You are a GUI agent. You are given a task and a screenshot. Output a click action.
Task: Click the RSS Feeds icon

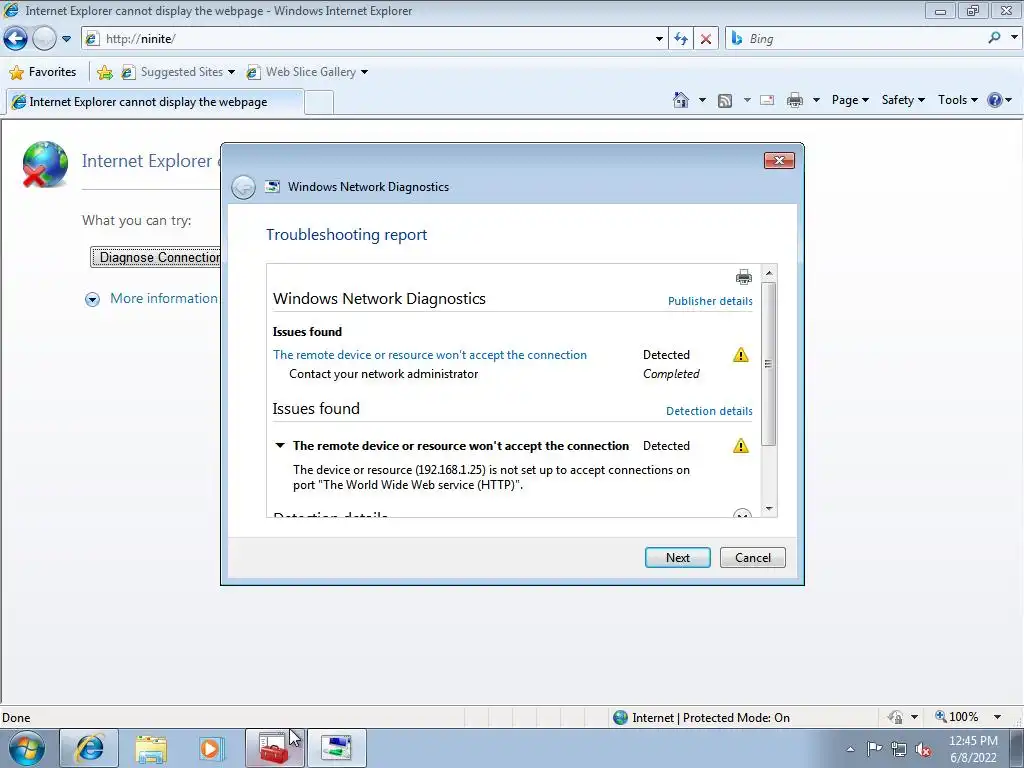pos(725,100)
